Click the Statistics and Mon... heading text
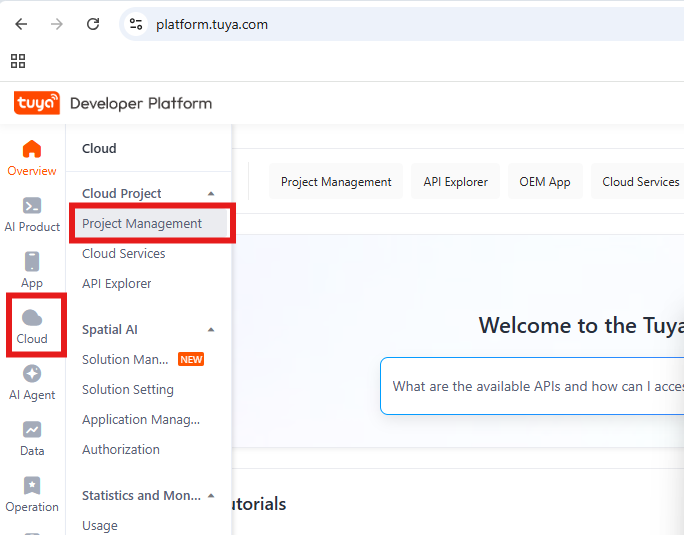The image size is (684, 535). pyautogui.click(x=141, y=495)
